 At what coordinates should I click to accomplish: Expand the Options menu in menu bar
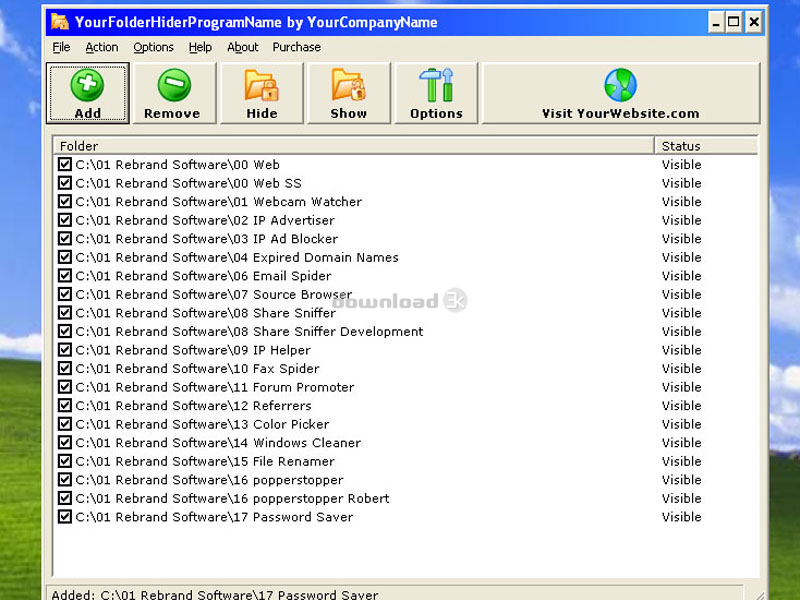click(x=153, y=47)
